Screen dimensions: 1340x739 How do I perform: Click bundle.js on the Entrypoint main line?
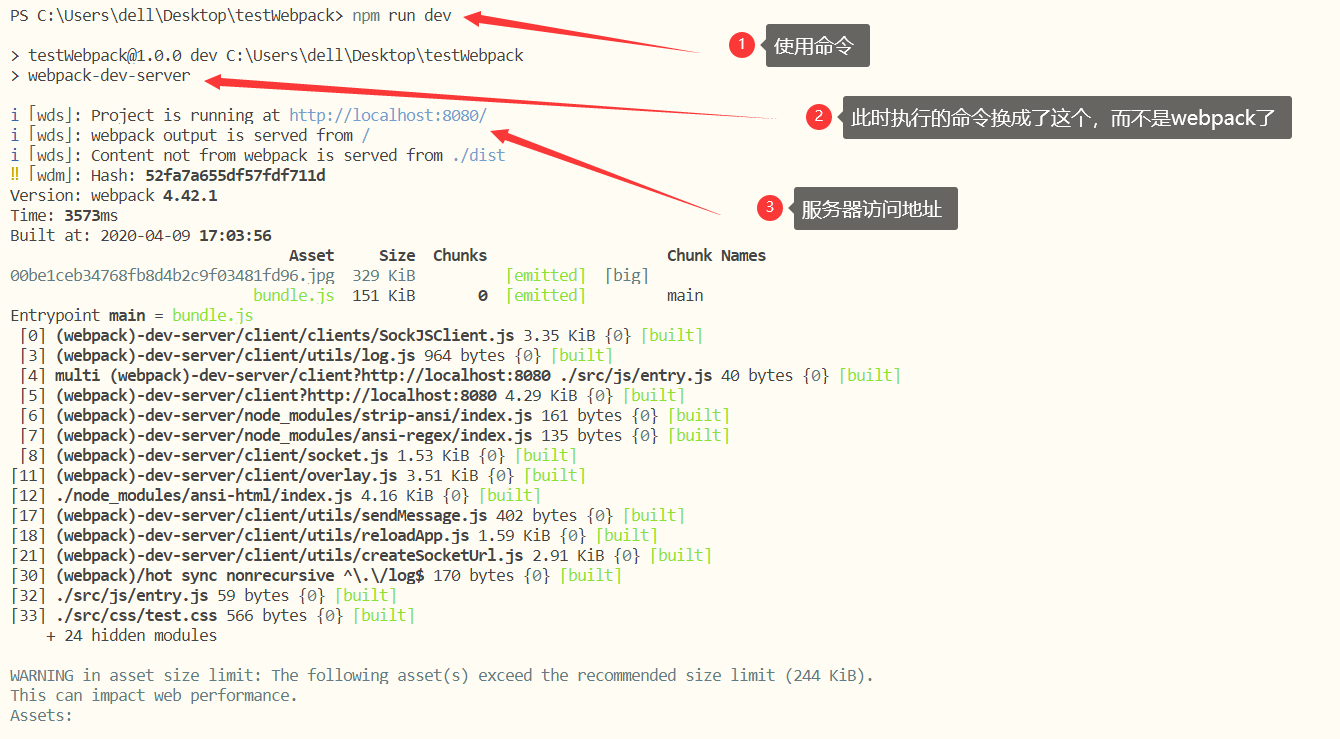[x=213, y=315]
